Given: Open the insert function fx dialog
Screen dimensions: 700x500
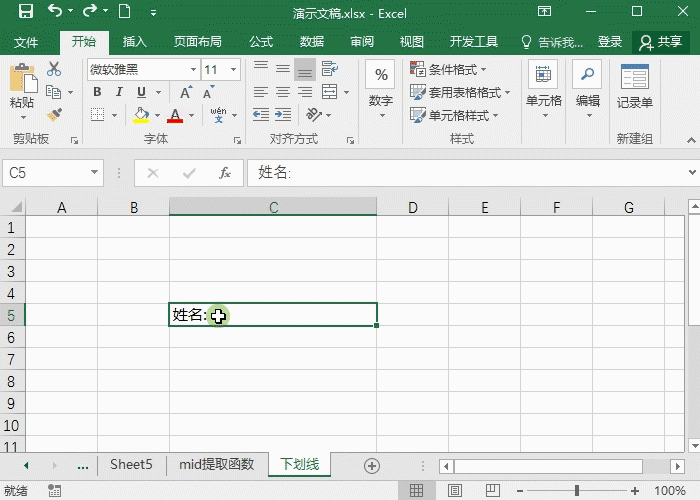Looking at the screenshot, I should (225, 173).
